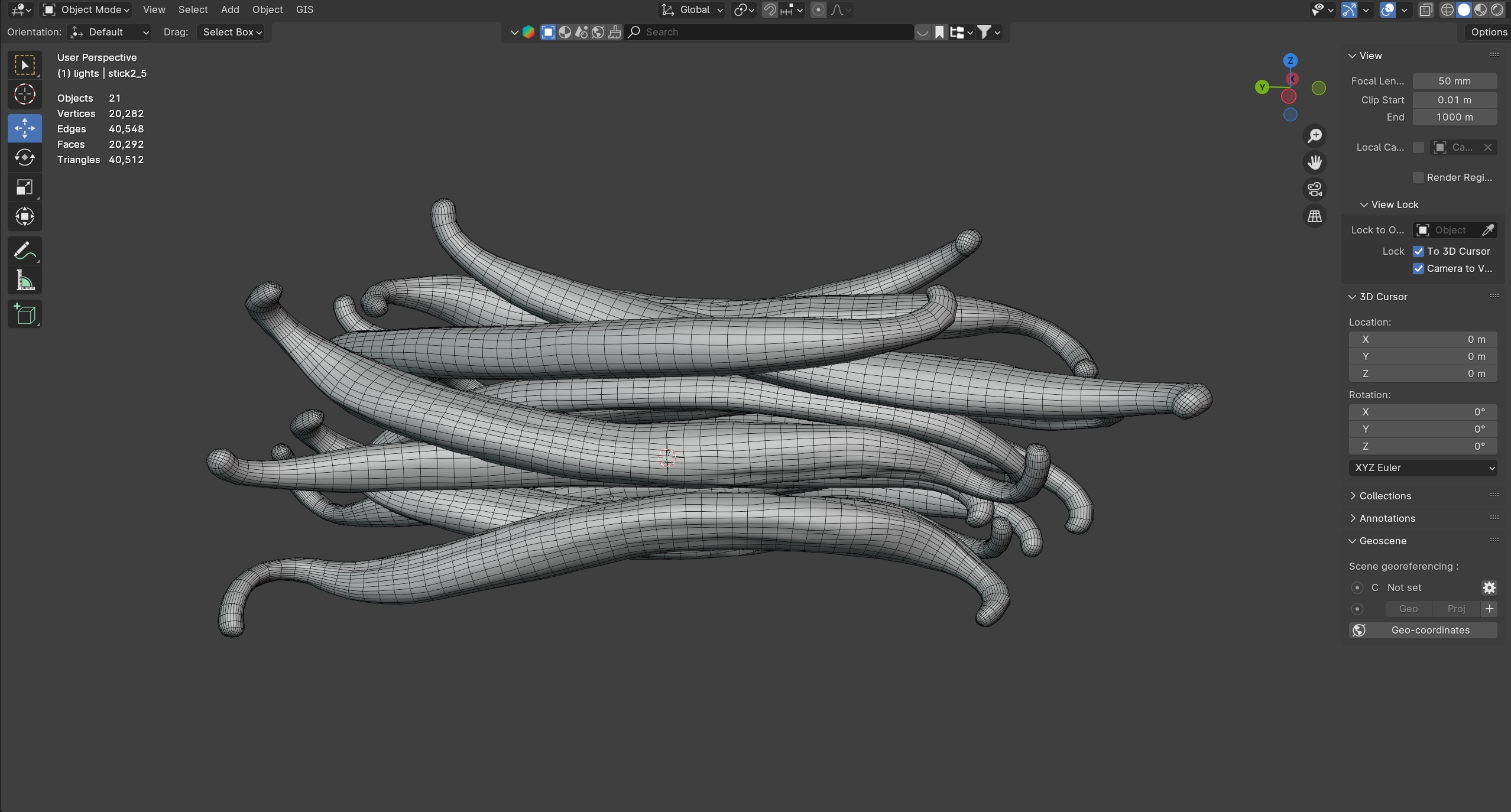Click the Focal Length 50 mm field

click(1454, 81)
